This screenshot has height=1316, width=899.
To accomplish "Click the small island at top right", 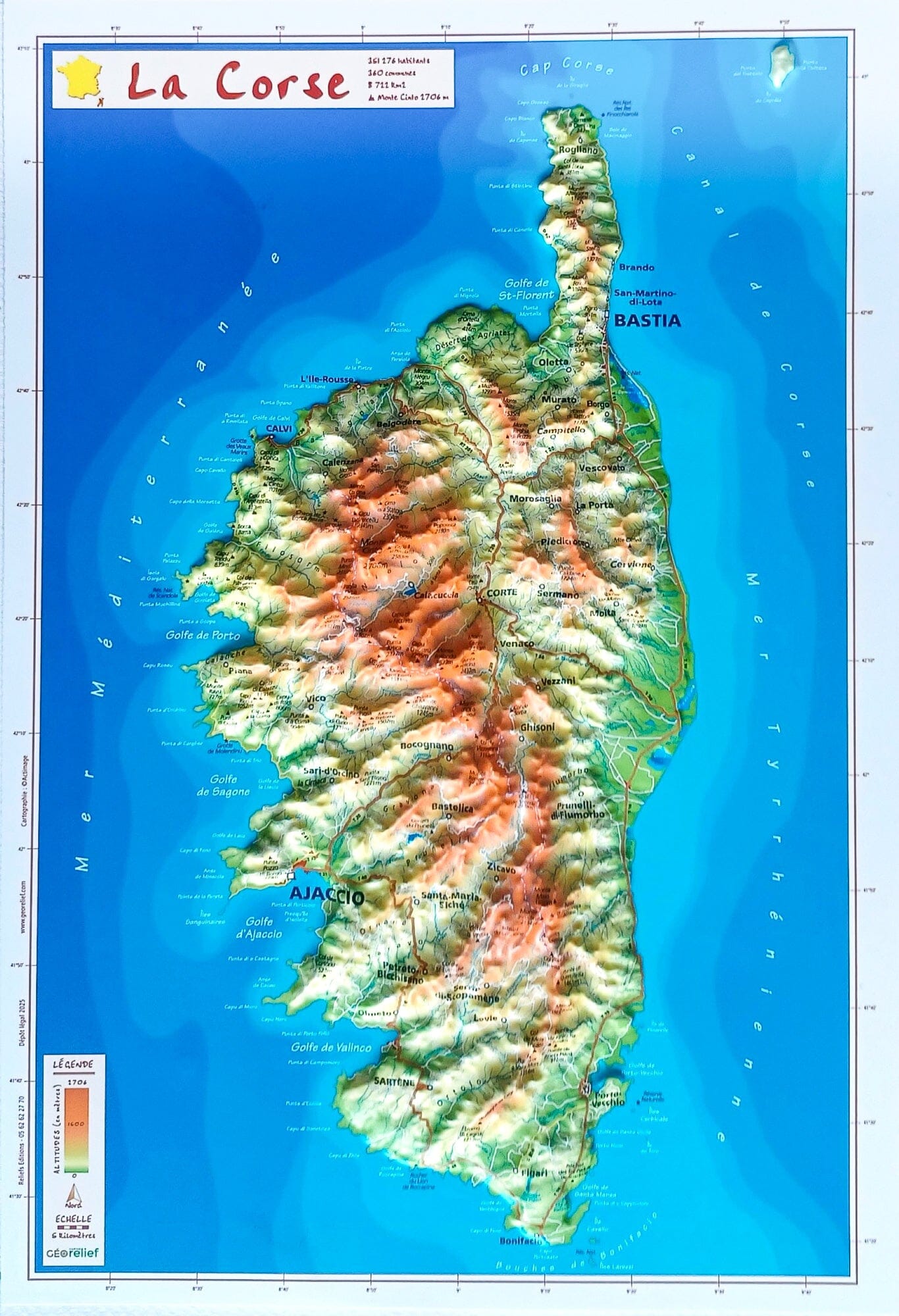I will point(782,64).
